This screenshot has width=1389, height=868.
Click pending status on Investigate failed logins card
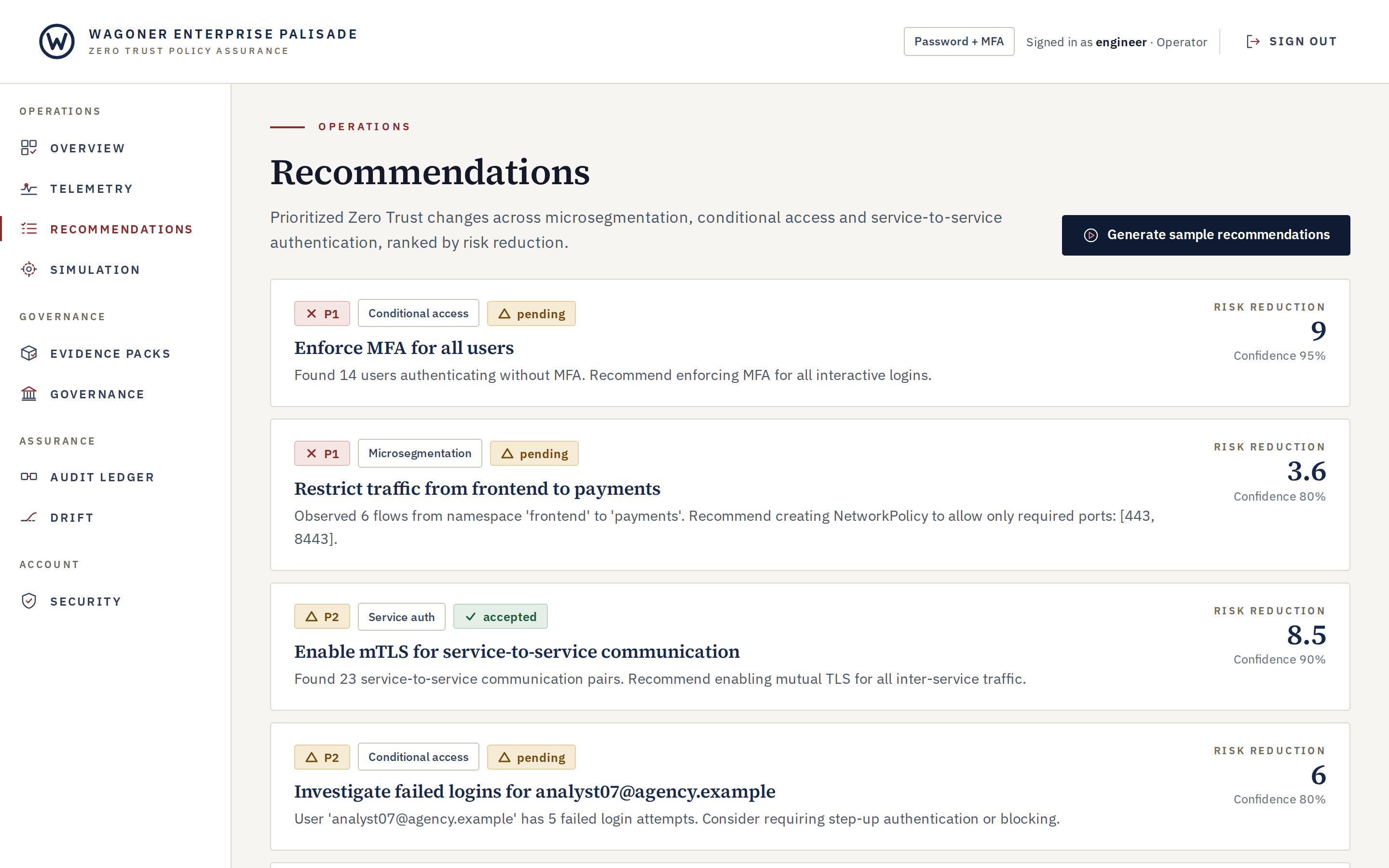click(531, 757)
